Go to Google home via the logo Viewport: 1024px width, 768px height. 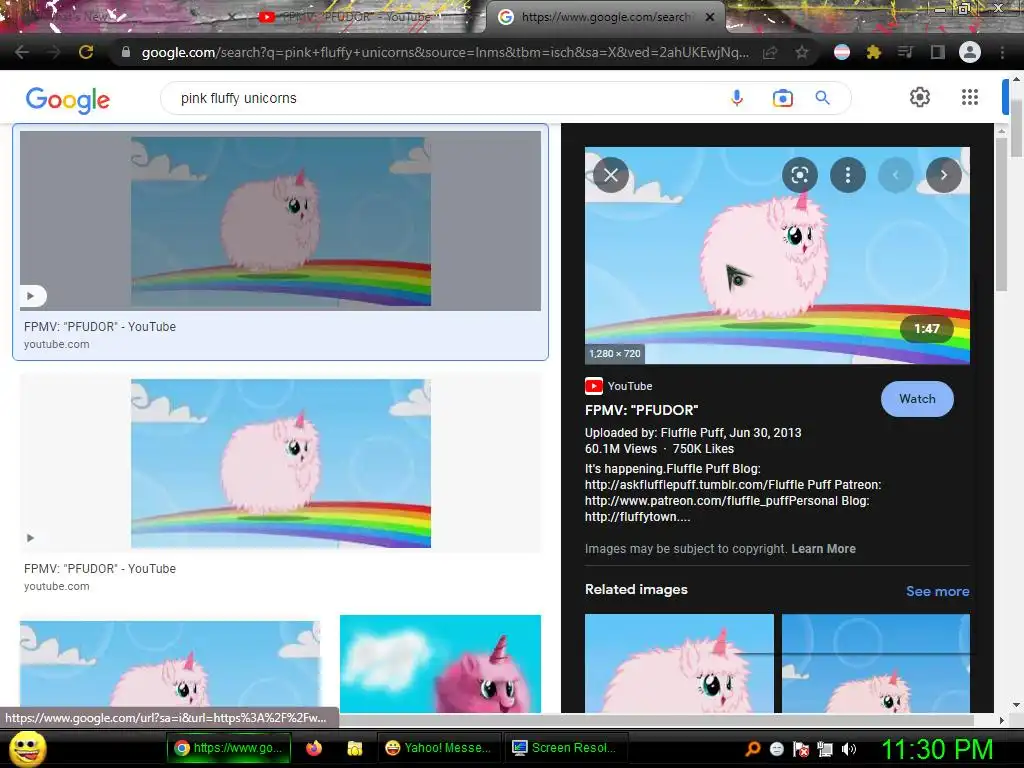click(x=68, y=99)
